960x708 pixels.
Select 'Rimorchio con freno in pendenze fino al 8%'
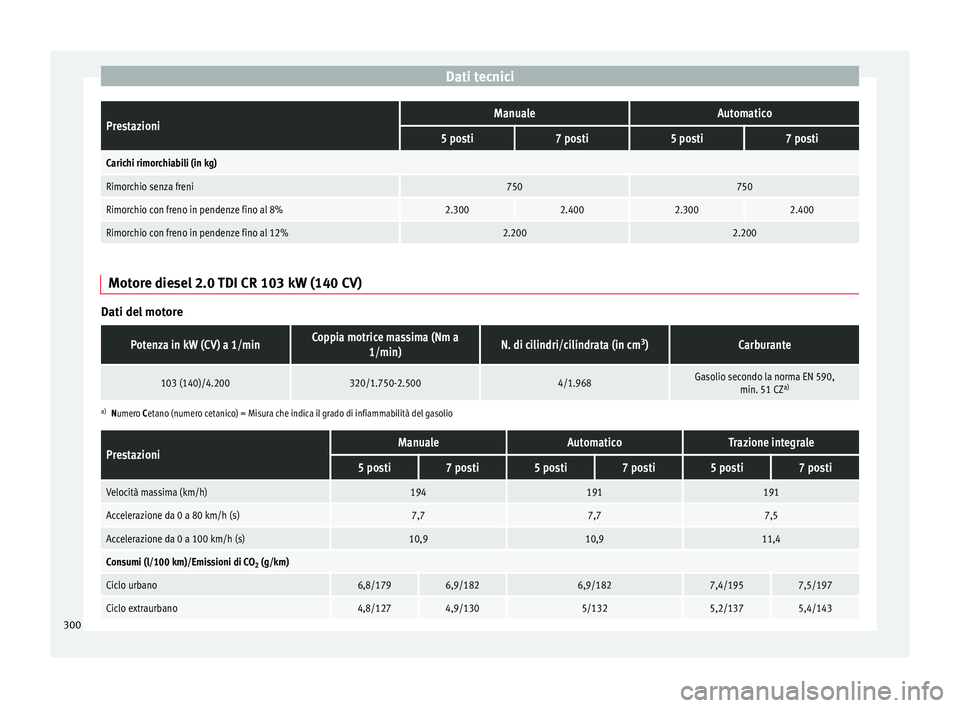194,209
